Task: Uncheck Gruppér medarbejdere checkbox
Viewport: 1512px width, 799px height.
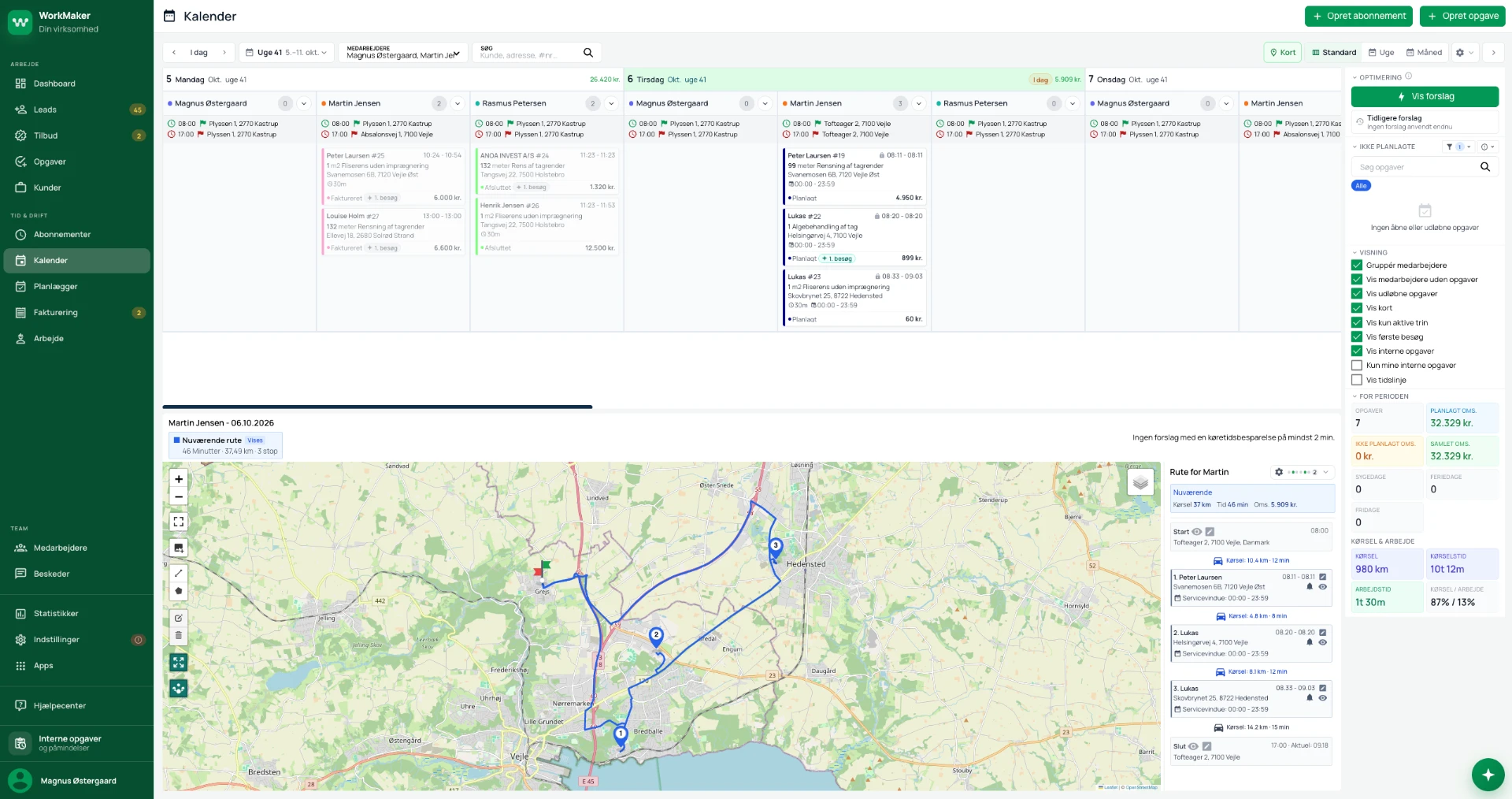Action: 1357,266
